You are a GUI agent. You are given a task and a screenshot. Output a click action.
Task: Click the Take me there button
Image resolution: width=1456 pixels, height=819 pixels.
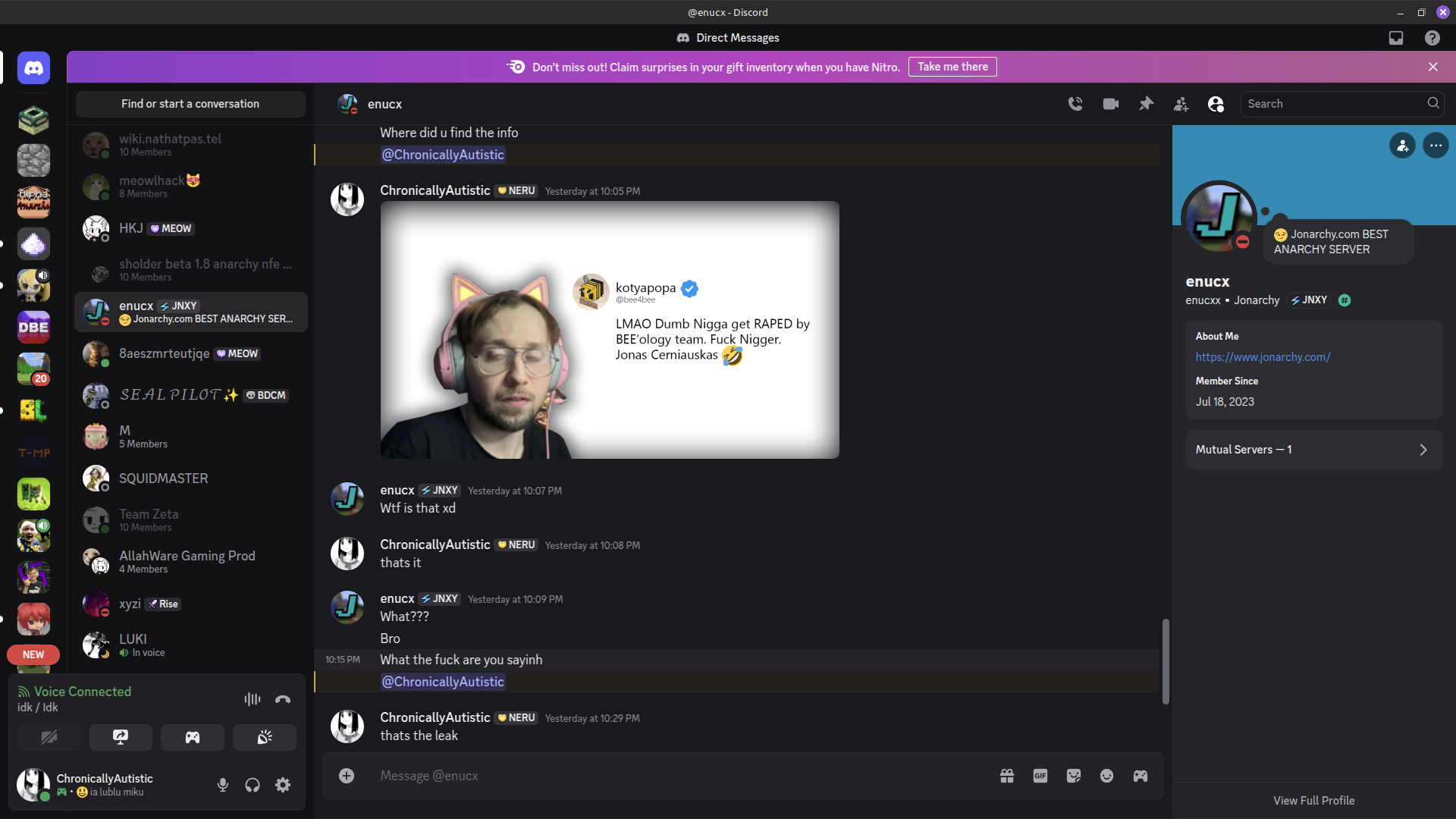coord(952,67)
